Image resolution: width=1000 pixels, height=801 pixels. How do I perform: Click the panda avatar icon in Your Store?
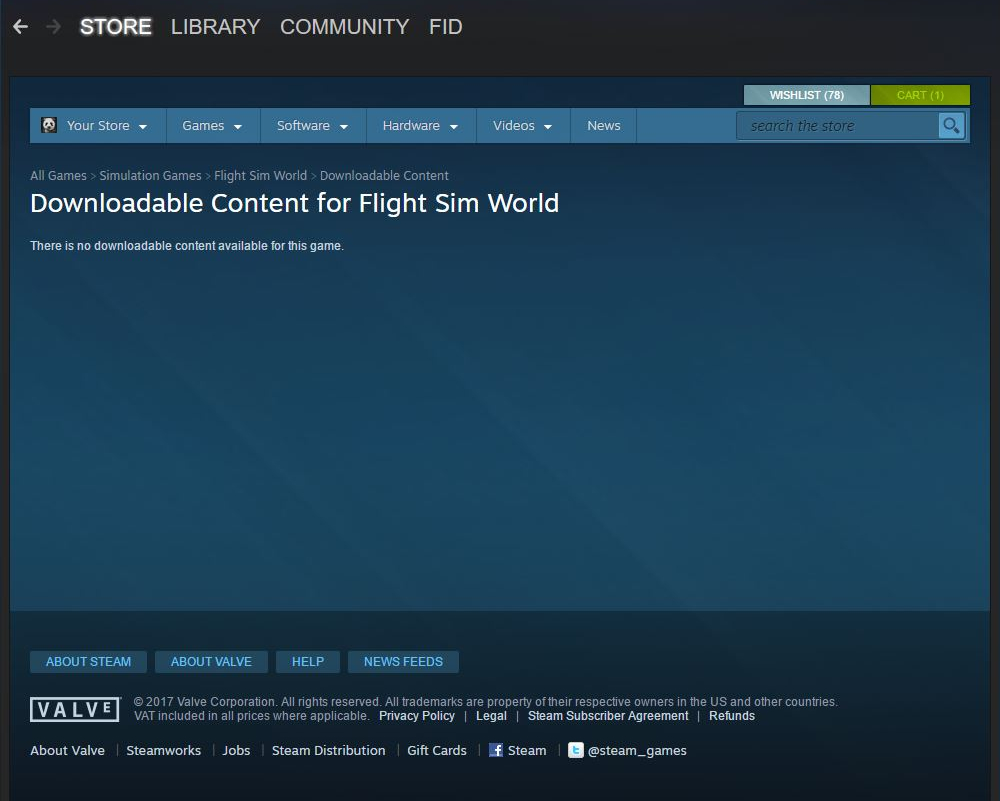(49, 125)
